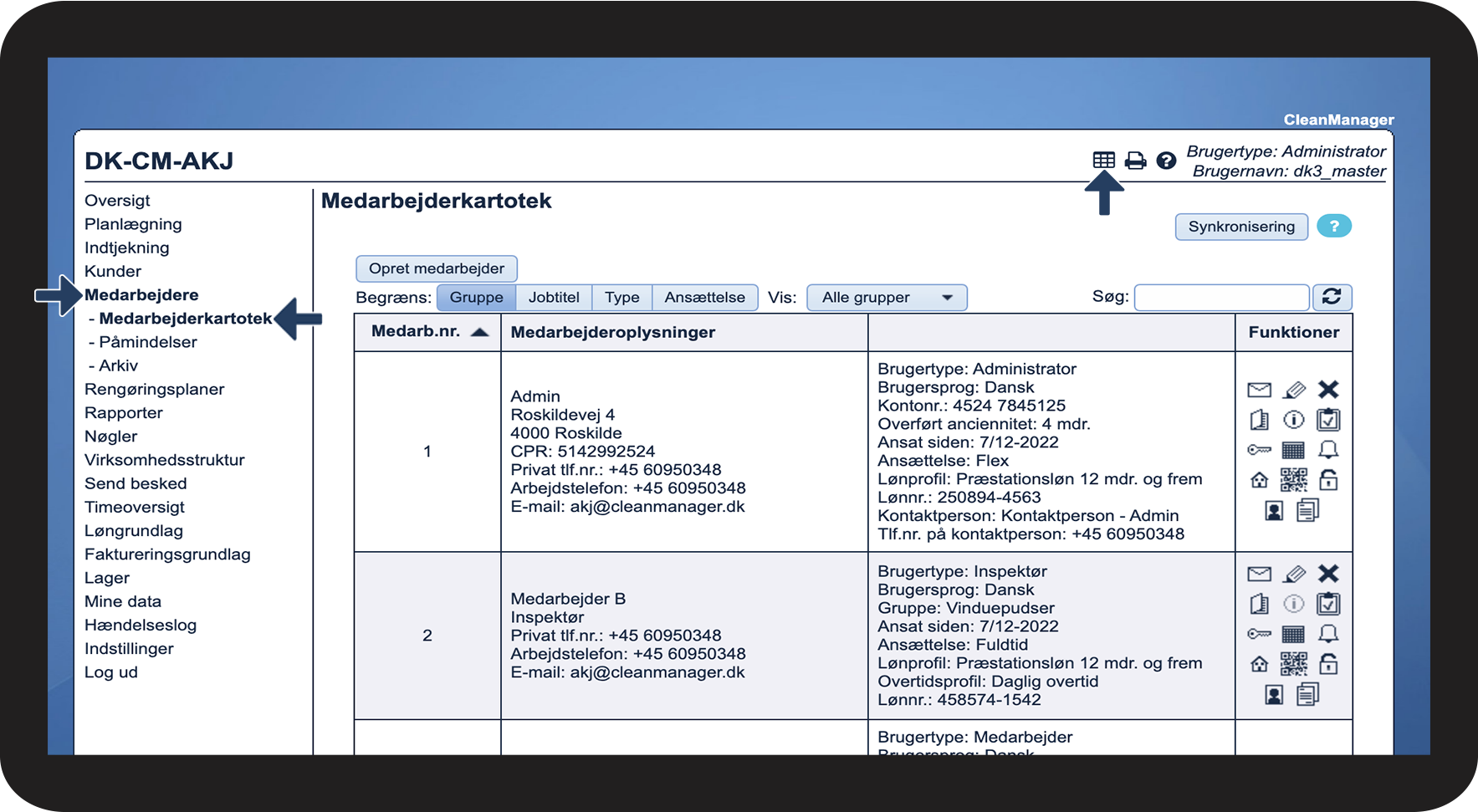Filter by Type tab
This screenshot has height=812, width=1478.
tap(622, 297)
